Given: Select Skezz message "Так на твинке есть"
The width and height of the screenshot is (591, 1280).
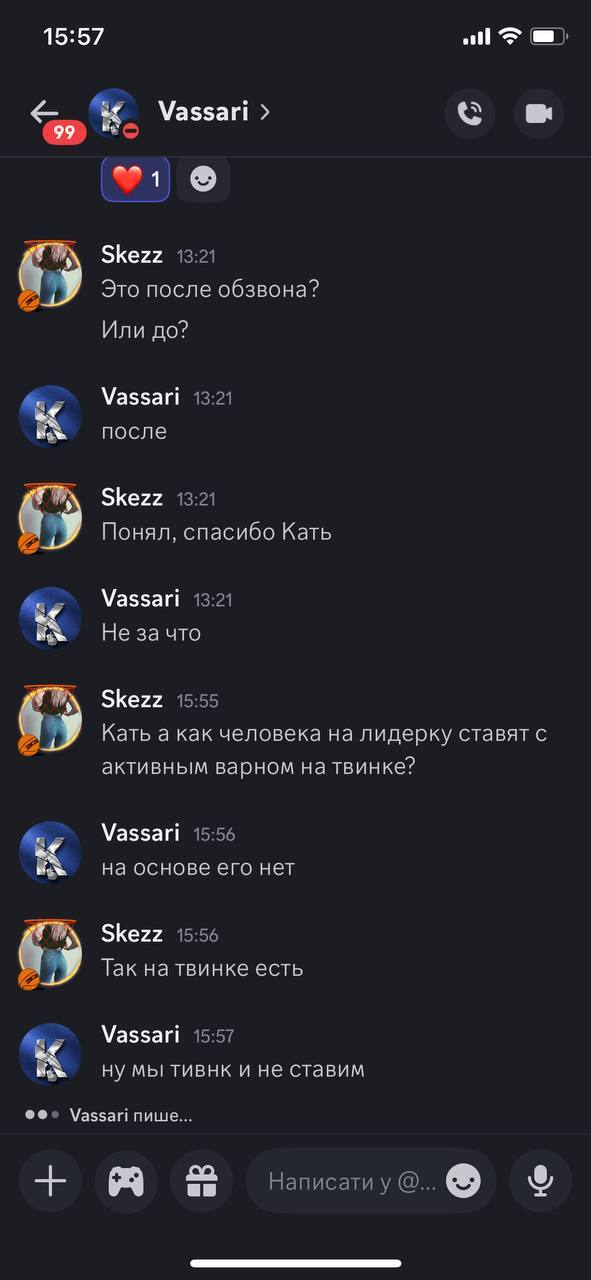Looking at the screenshot, I should 202,968.
